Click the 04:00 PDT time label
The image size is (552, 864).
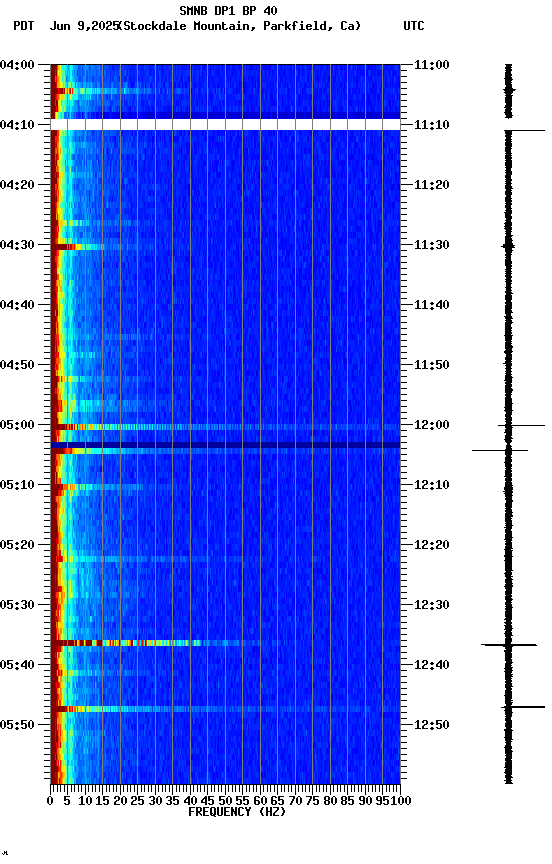pos(17,65)
